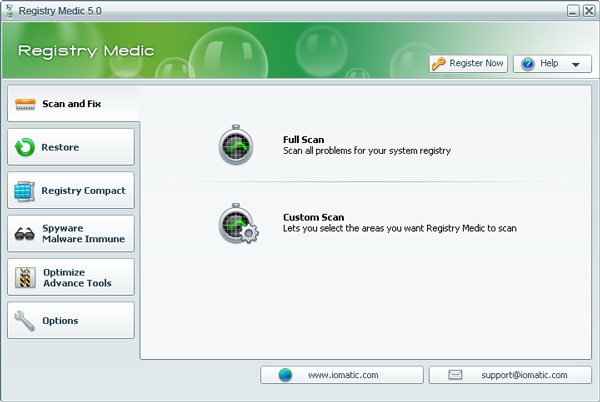This screenshot has width=600, height=402.
Task: Click the envelope icon beside support email
Action: (x=455, y=374)
